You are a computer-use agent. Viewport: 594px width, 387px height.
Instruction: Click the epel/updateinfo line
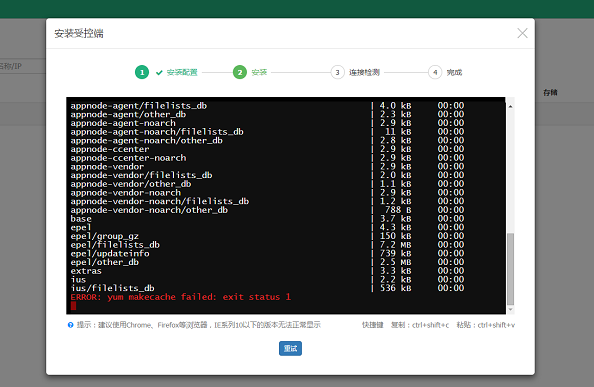[110, 254]
